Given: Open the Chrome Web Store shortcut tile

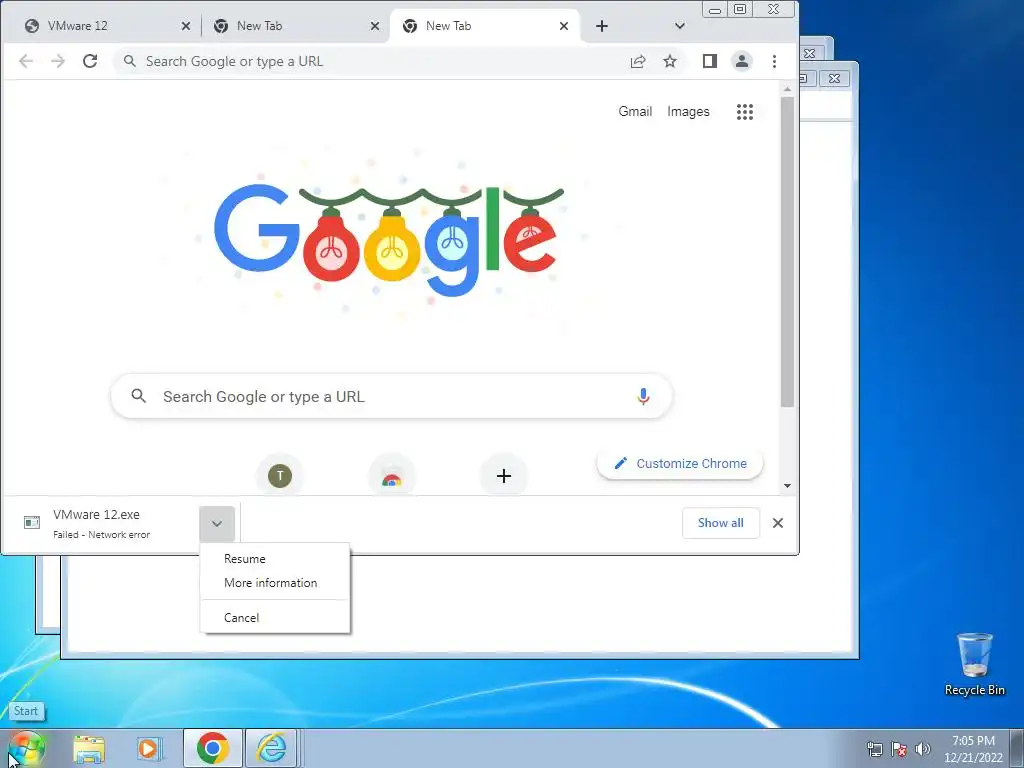Looking at the screenshot, I should click(x=392, y=477).
